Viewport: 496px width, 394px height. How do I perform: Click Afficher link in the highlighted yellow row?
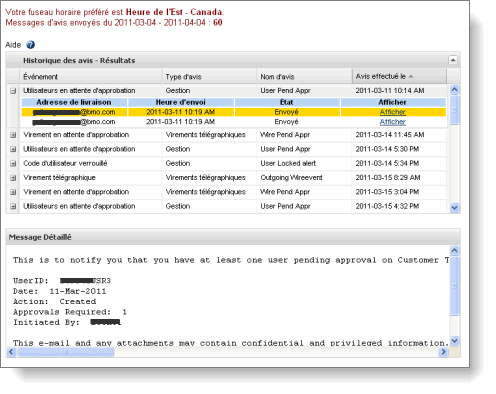click(393, 112)
